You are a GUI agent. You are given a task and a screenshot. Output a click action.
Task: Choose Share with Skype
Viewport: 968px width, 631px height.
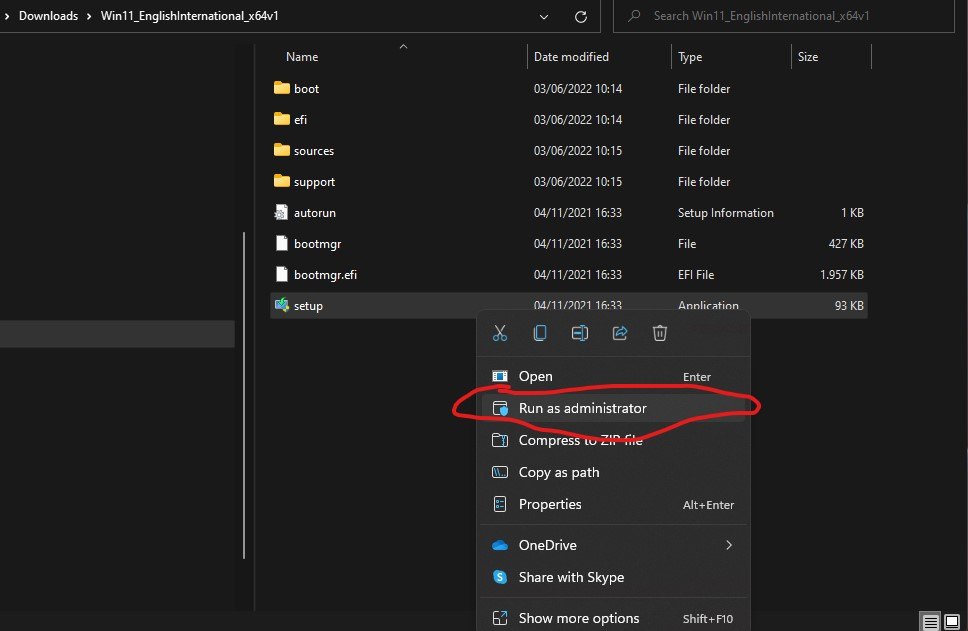point(613,577)
